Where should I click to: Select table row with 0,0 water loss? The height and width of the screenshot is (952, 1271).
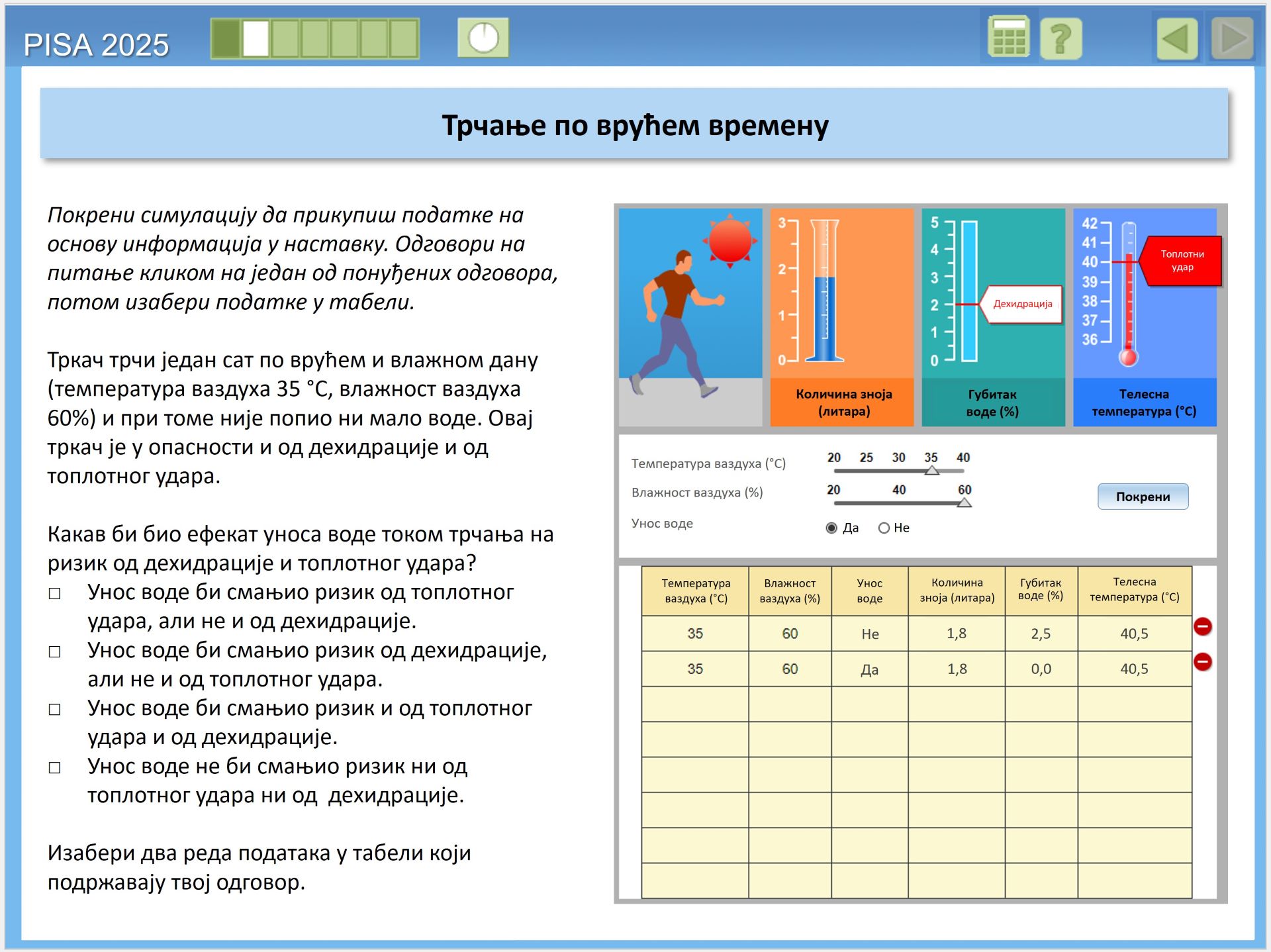tap(1040, 669)
